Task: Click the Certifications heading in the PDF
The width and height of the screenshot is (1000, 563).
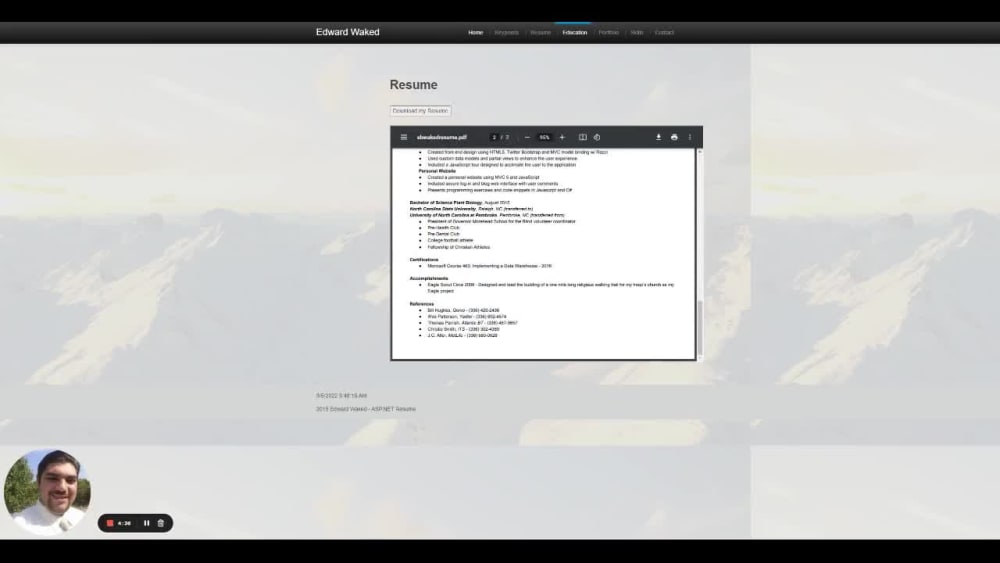Action: pyautogui.click(x=424, y=260)
